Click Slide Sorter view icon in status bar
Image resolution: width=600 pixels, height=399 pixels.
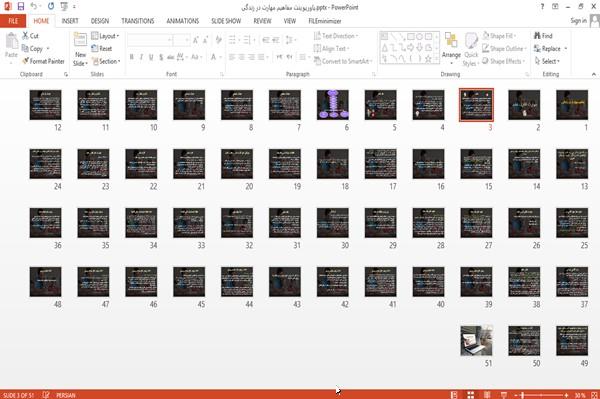pos(471,395)
